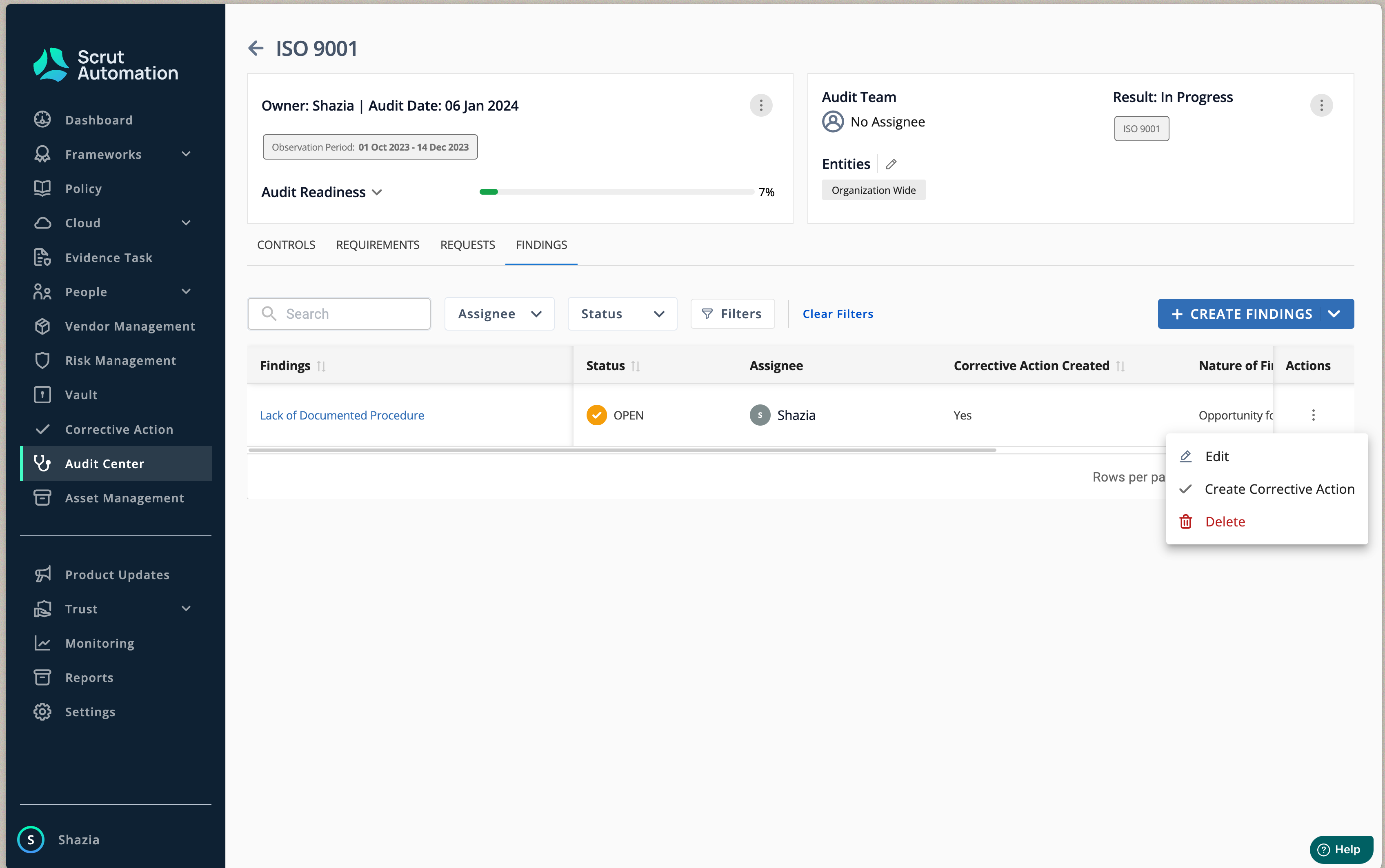Open the Assignee filter dropdown
The image size is (1385, 868).
500,313
